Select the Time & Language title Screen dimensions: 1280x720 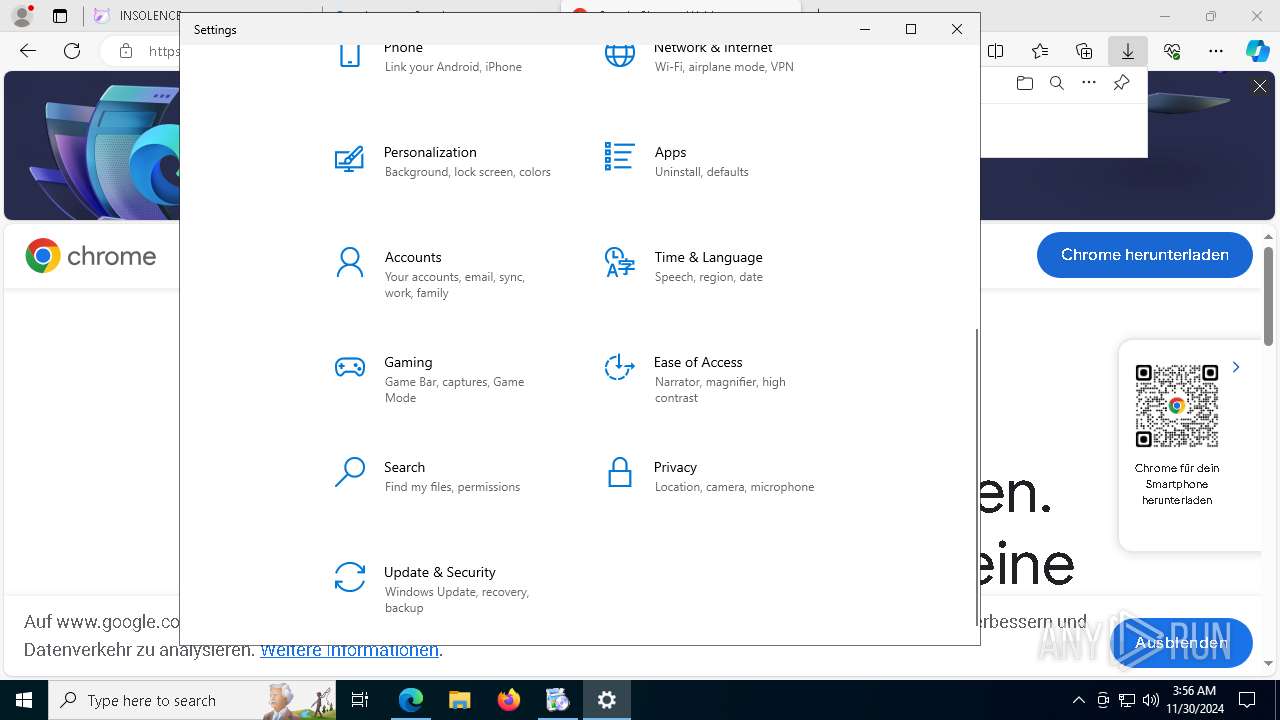click(708, 257)
